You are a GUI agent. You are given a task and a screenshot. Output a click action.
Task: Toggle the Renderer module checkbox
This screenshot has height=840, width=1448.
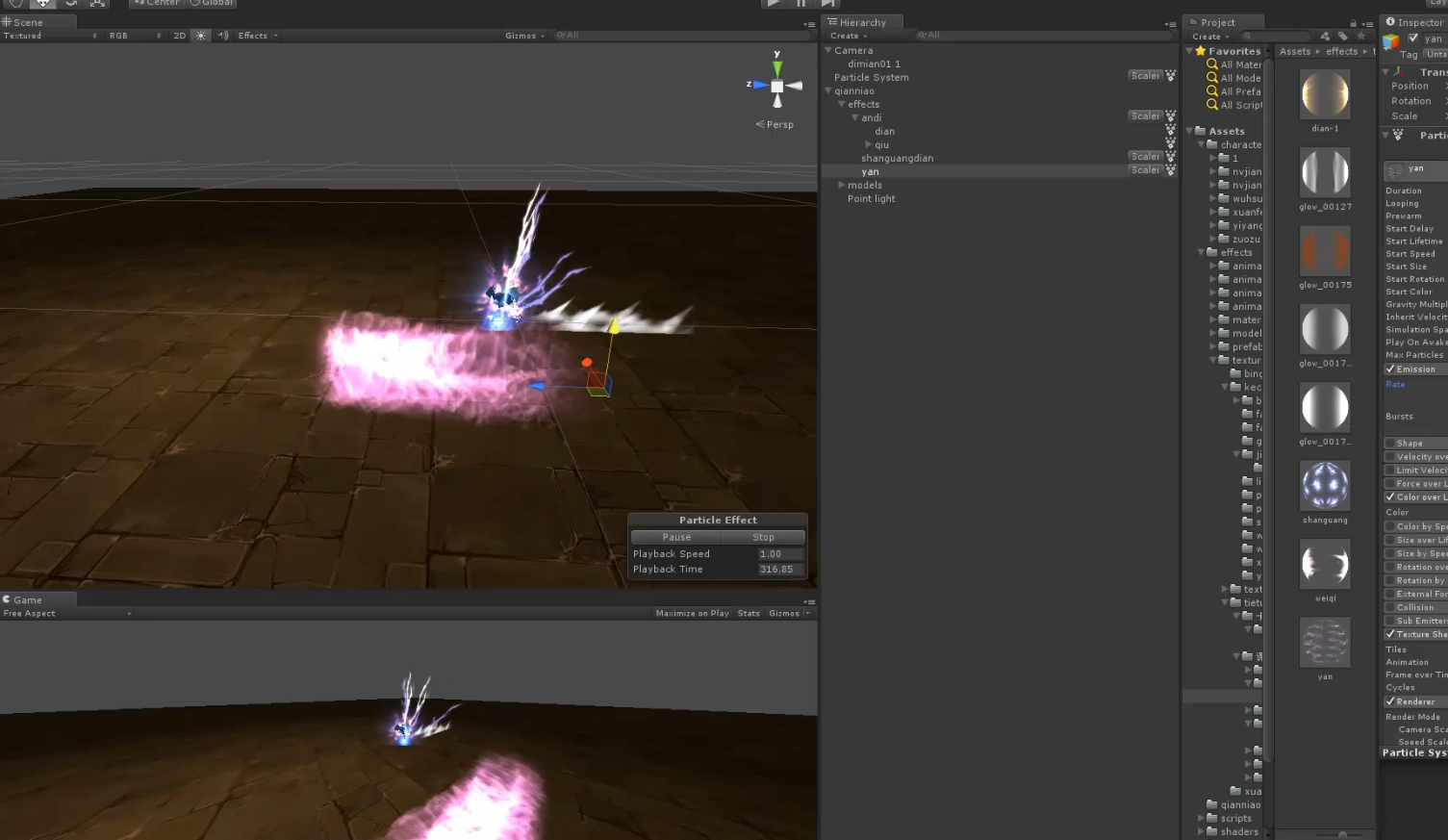coord(1390,701)
